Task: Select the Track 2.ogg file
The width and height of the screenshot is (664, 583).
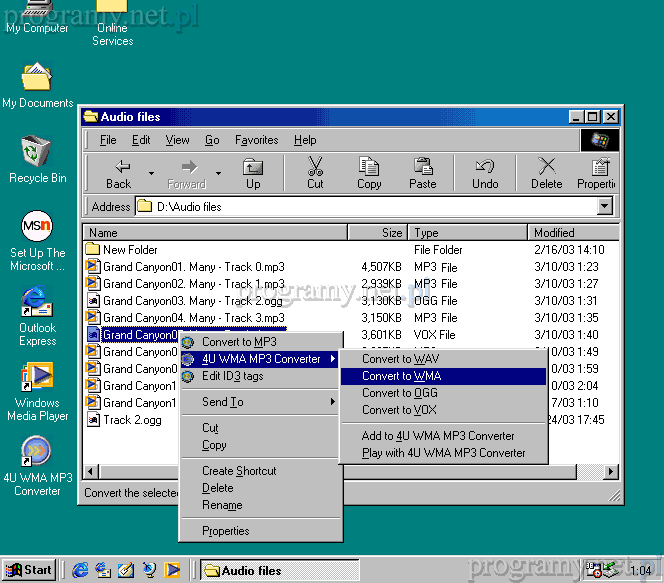Action: 131,420
